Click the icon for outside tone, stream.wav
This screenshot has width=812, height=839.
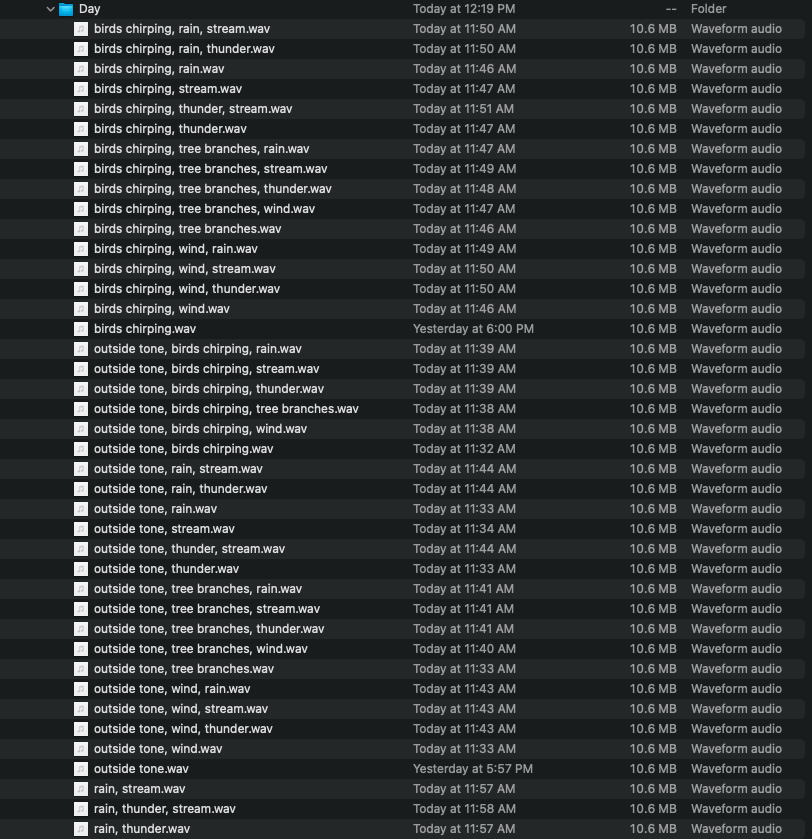(x=81, y=529)
